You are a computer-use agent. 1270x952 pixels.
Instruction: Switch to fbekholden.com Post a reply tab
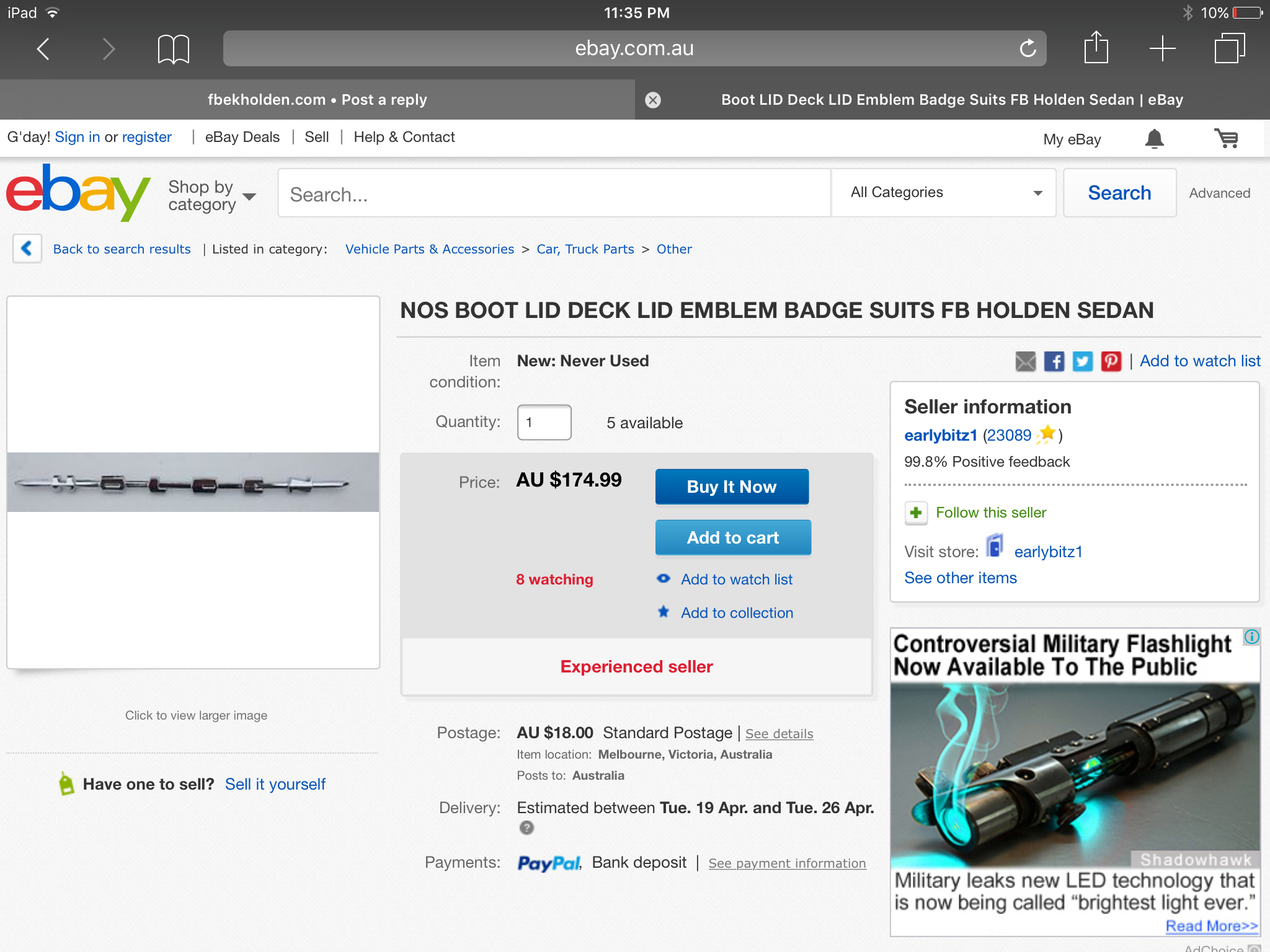317,100
